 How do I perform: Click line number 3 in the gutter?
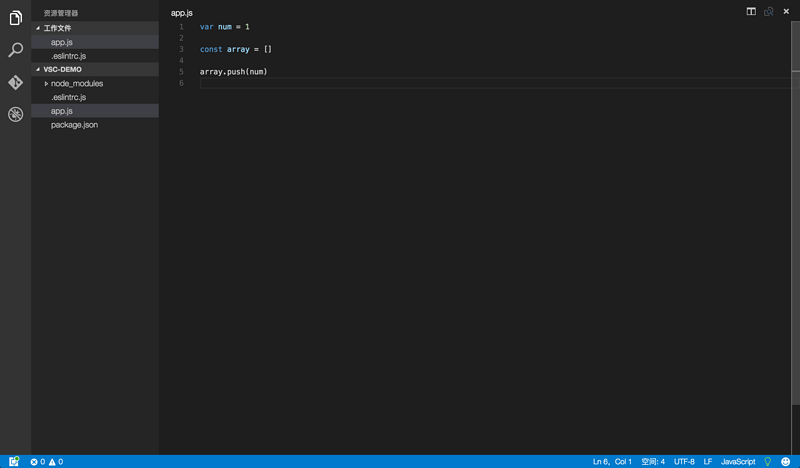click(x=181, y=49)
